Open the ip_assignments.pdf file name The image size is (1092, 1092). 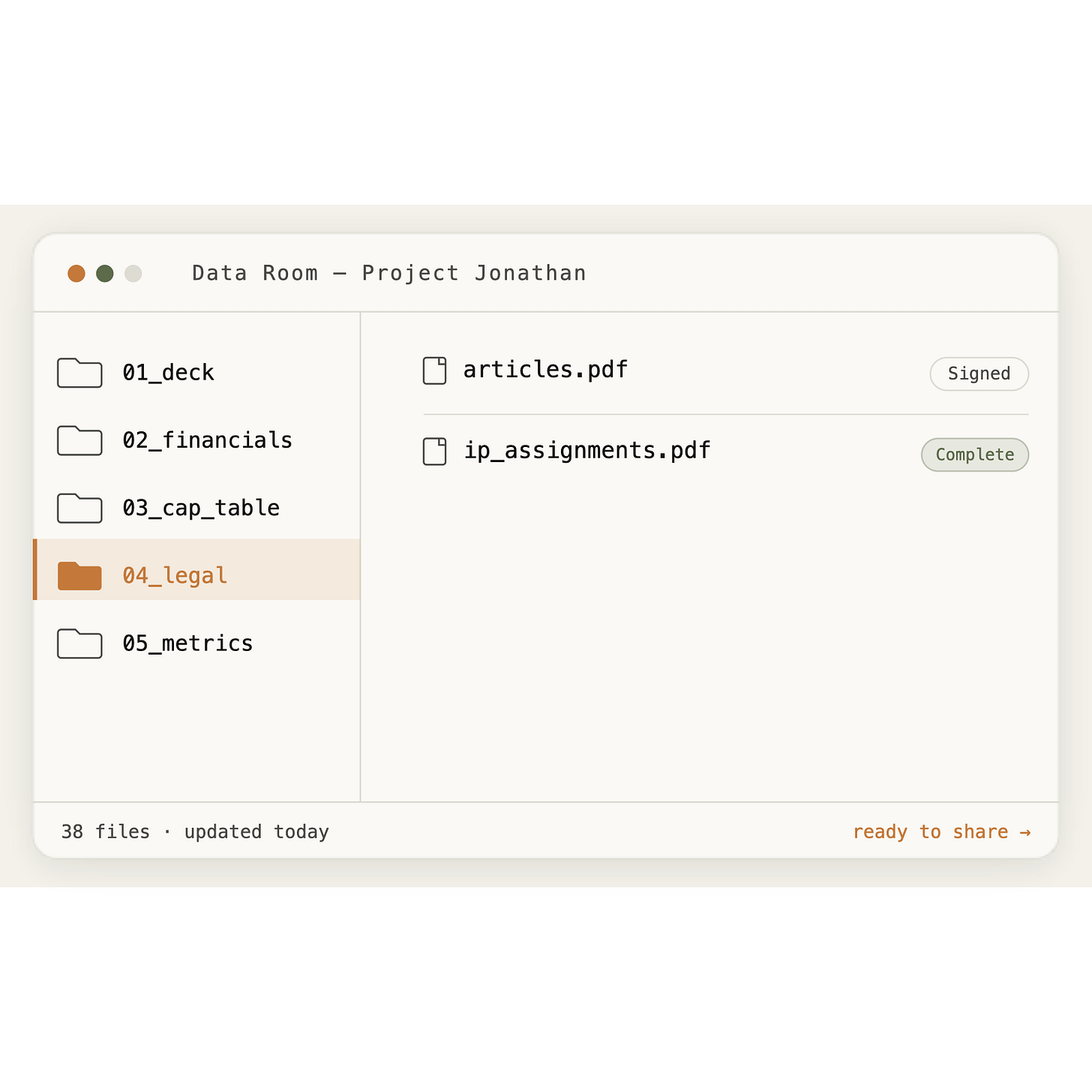click(x=586, y=451)
